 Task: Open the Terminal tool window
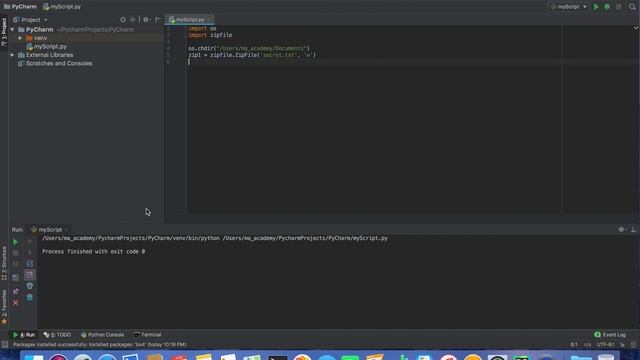(x=147, y=335)
